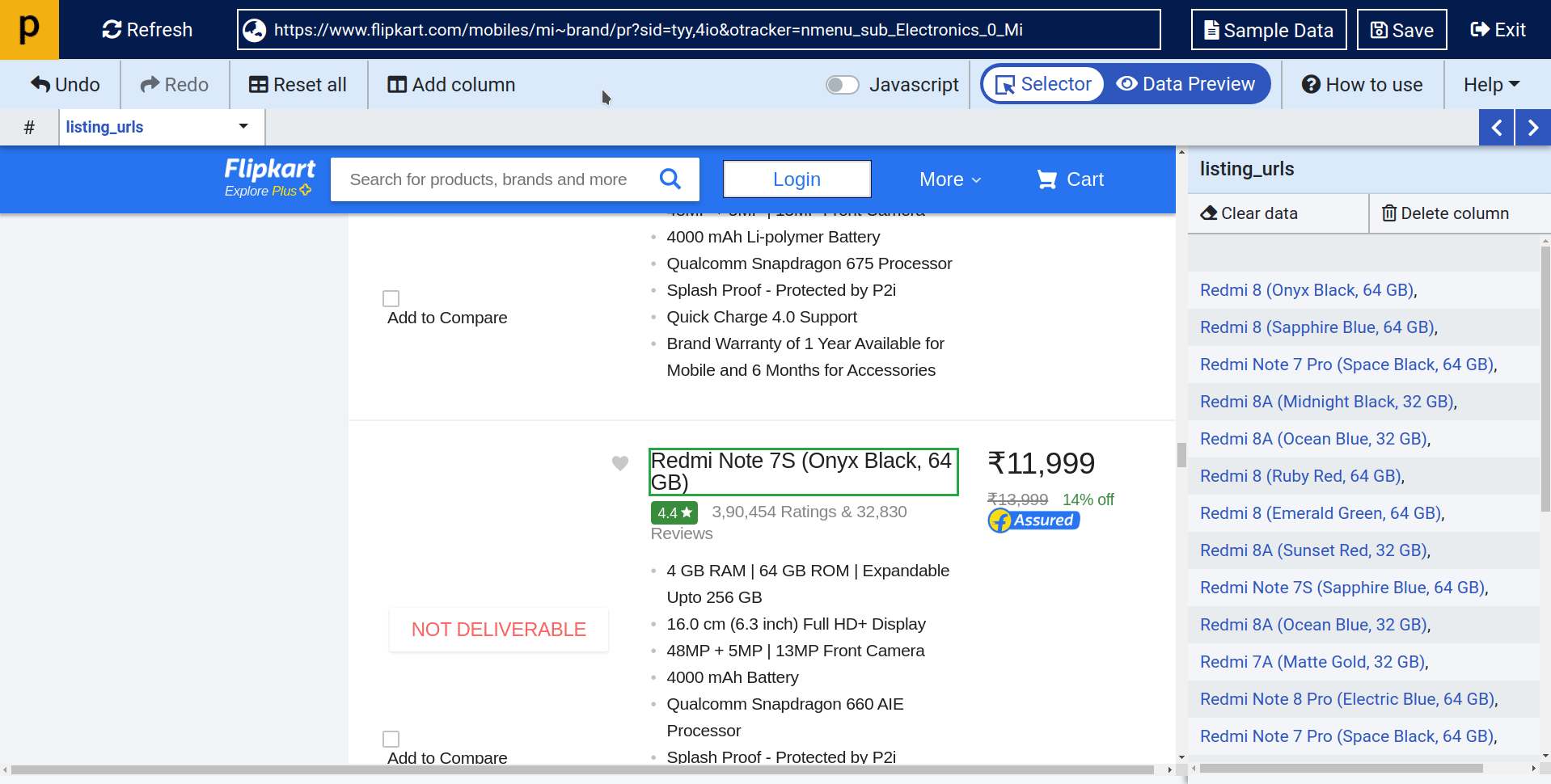Exit the scraper editor
This screenshot has height=784, width=1551.
tap(1498, 30)
